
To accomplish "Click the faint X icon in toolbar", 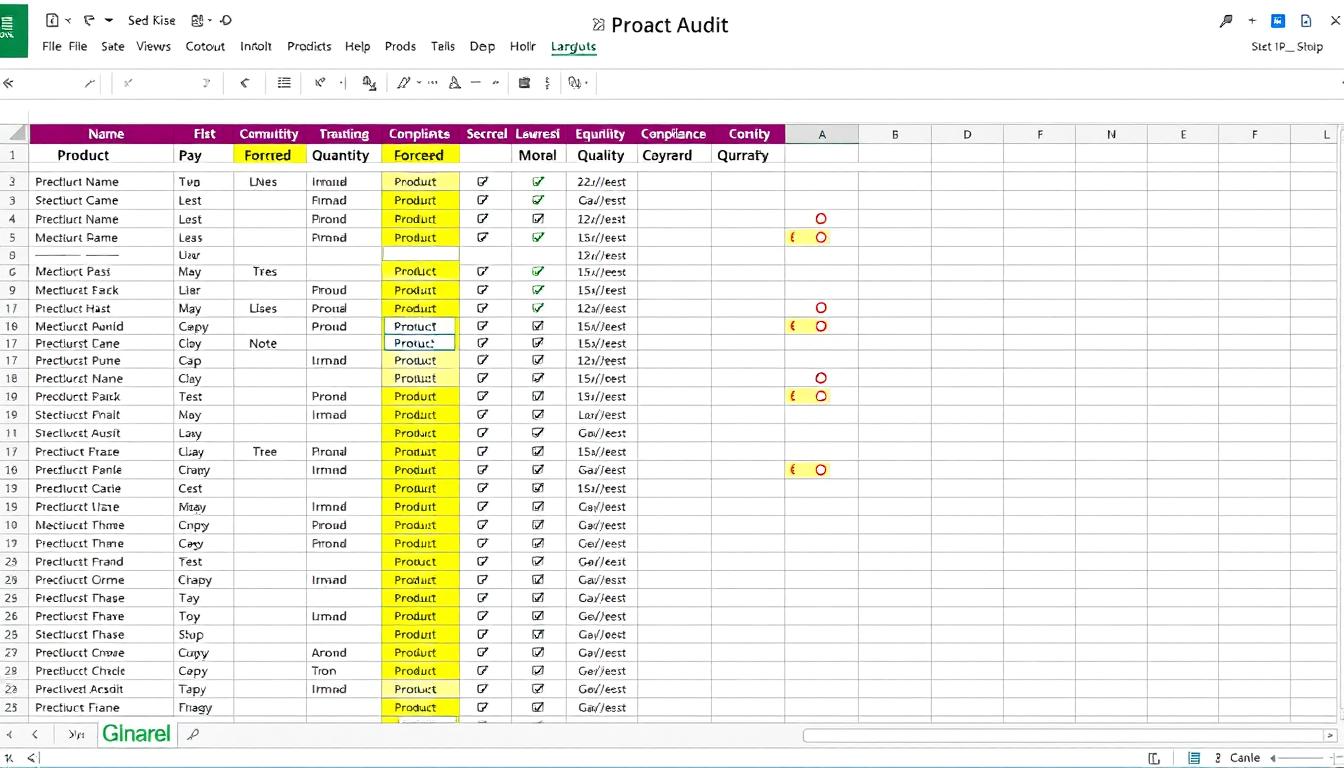I will pyautogui.click(x=128, y=83).
